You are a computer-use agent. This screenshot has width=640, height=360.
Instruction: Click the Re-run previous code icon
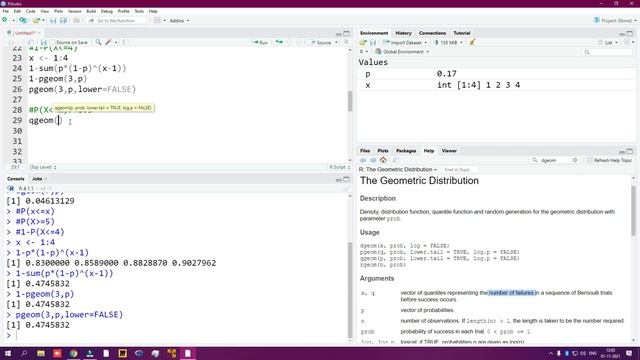click(x=279, y=42)
